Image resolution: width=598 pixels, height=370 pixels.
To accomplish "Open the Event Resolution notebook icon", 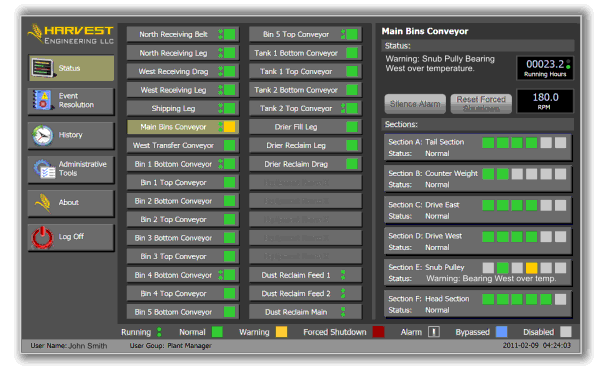I will coord(42,100).
